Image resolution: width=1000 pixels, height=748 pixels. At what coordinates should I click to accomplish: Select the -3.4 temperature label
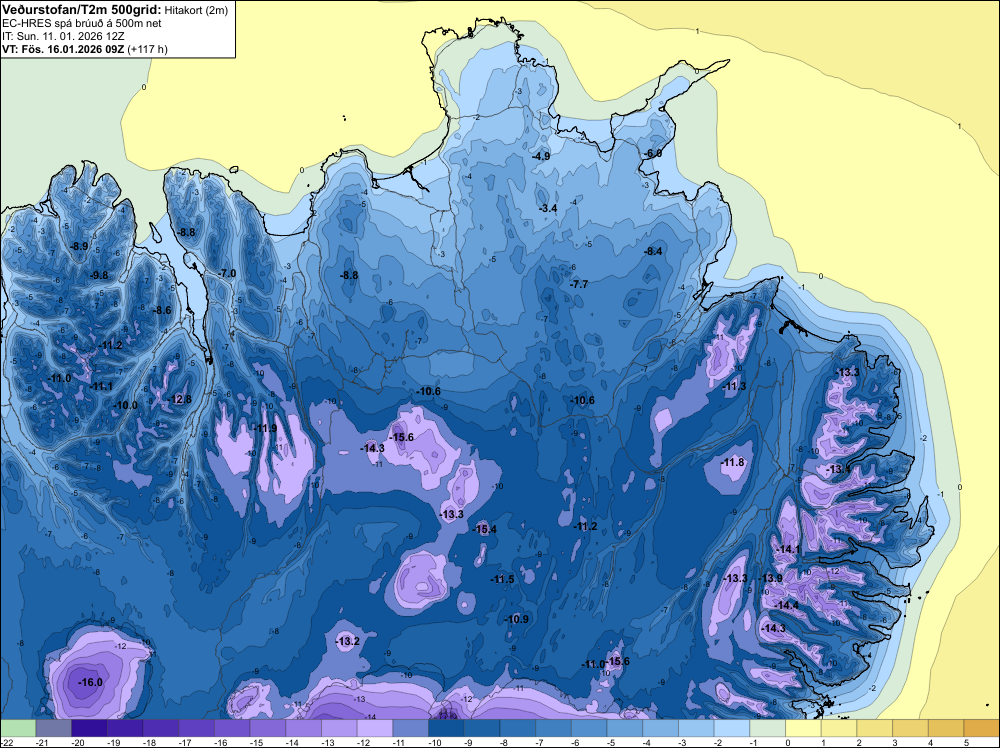pyautogui.click(x=548, y=209)
